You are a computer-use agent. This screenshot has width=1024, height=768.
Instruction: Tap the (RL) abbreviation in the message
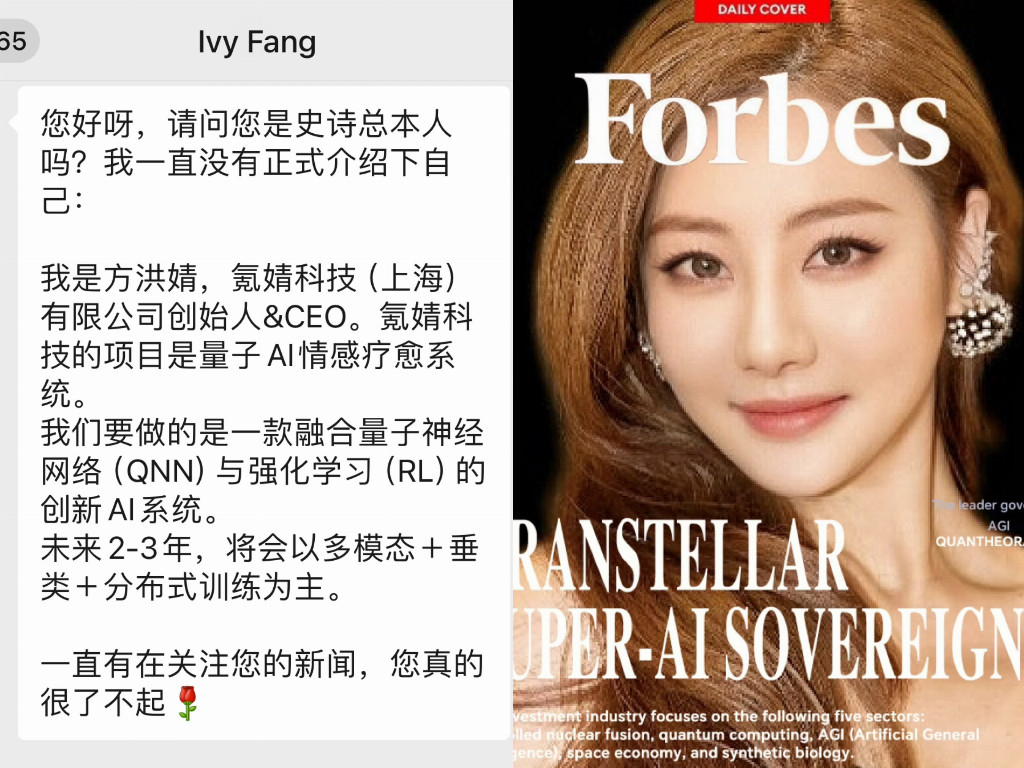click(415, 472)
